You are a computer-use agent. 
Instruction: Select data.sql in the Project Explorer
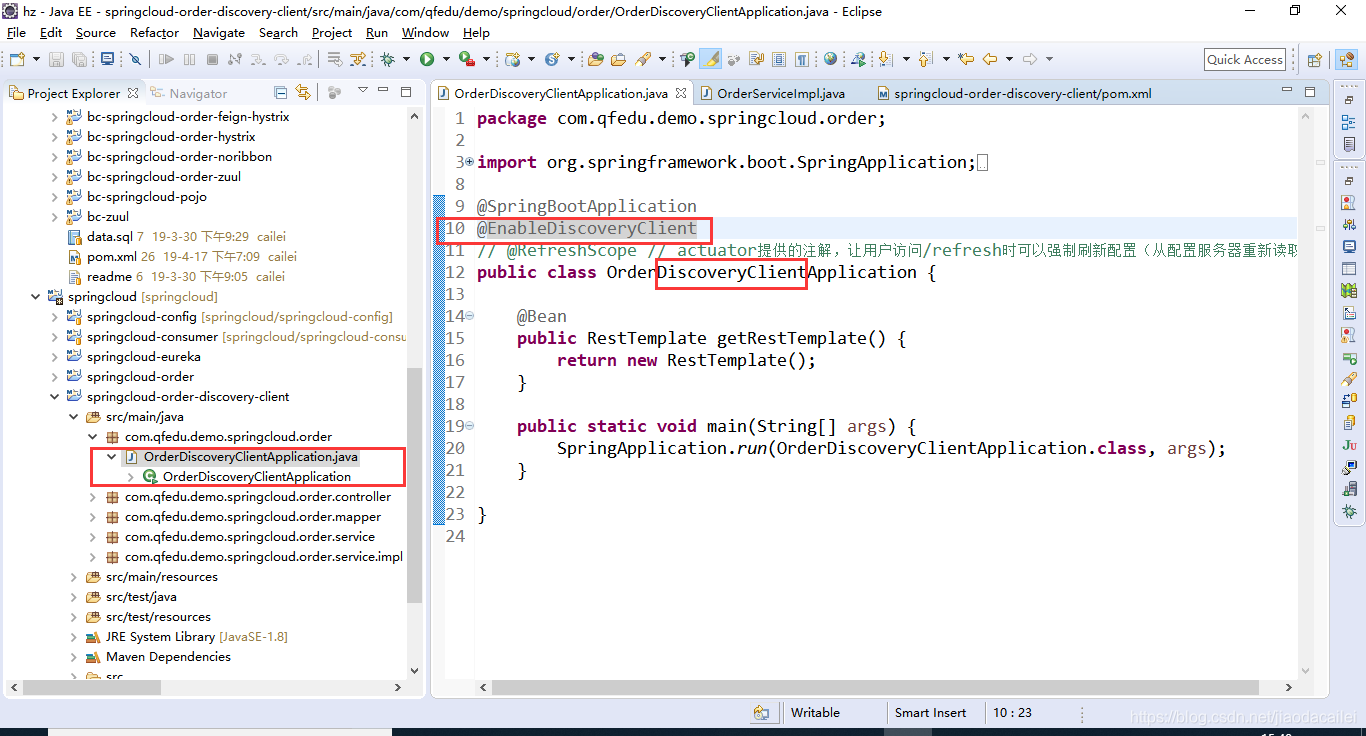tap(109, 237)
